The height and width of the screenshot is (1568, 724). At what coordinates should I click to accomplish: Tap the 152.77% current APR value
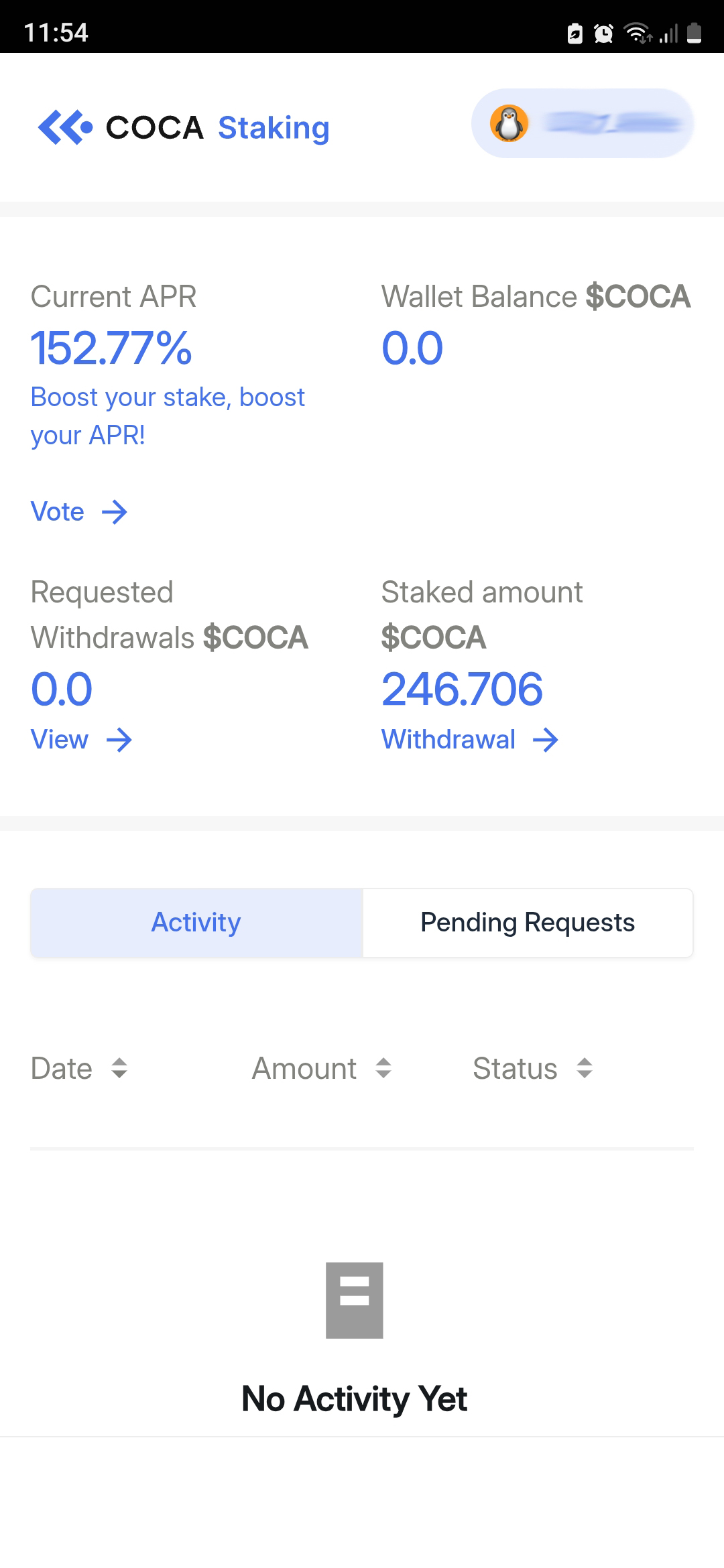112,348
